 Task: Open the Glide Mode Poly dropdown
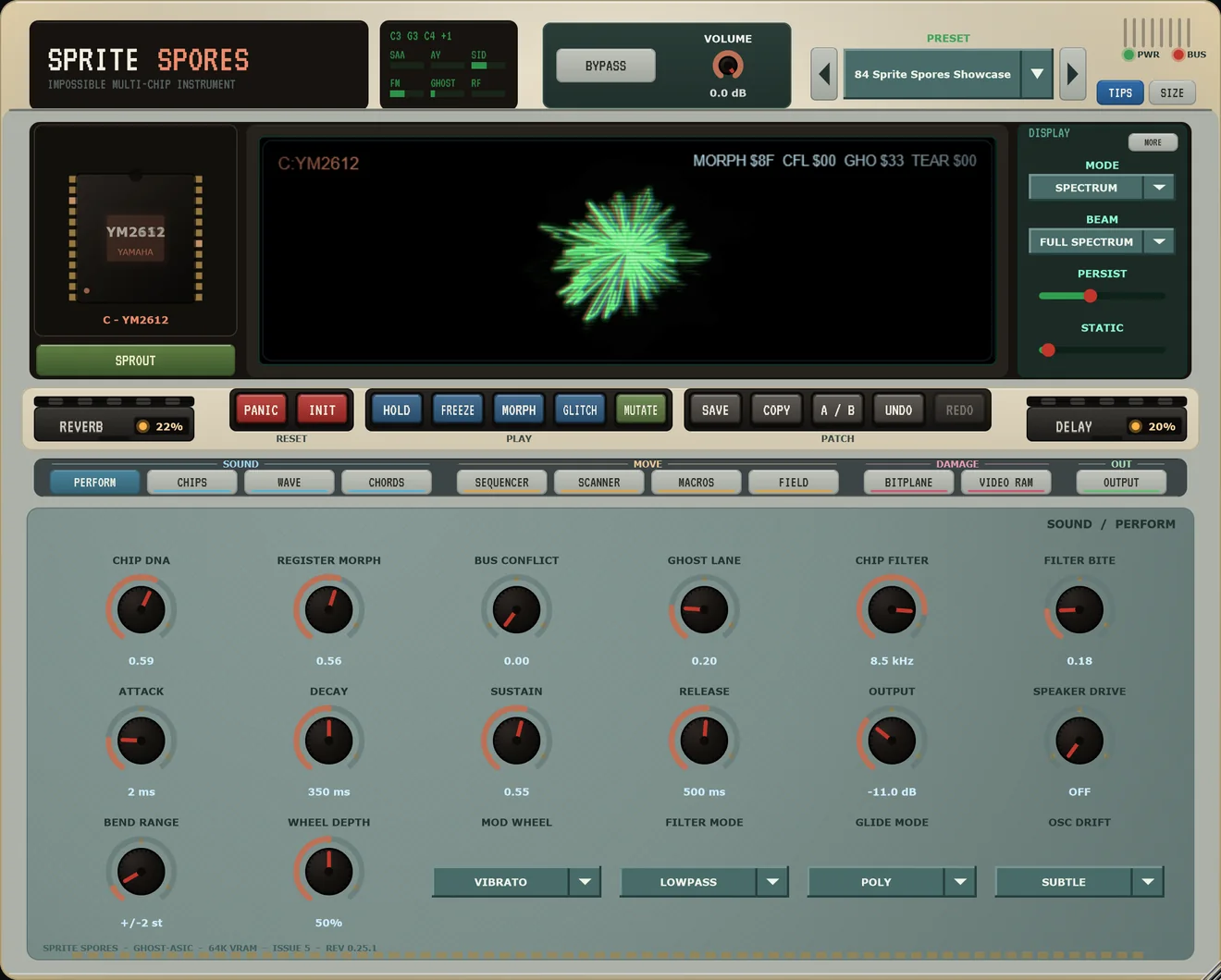pyautogui.click(x=893, y=882)
